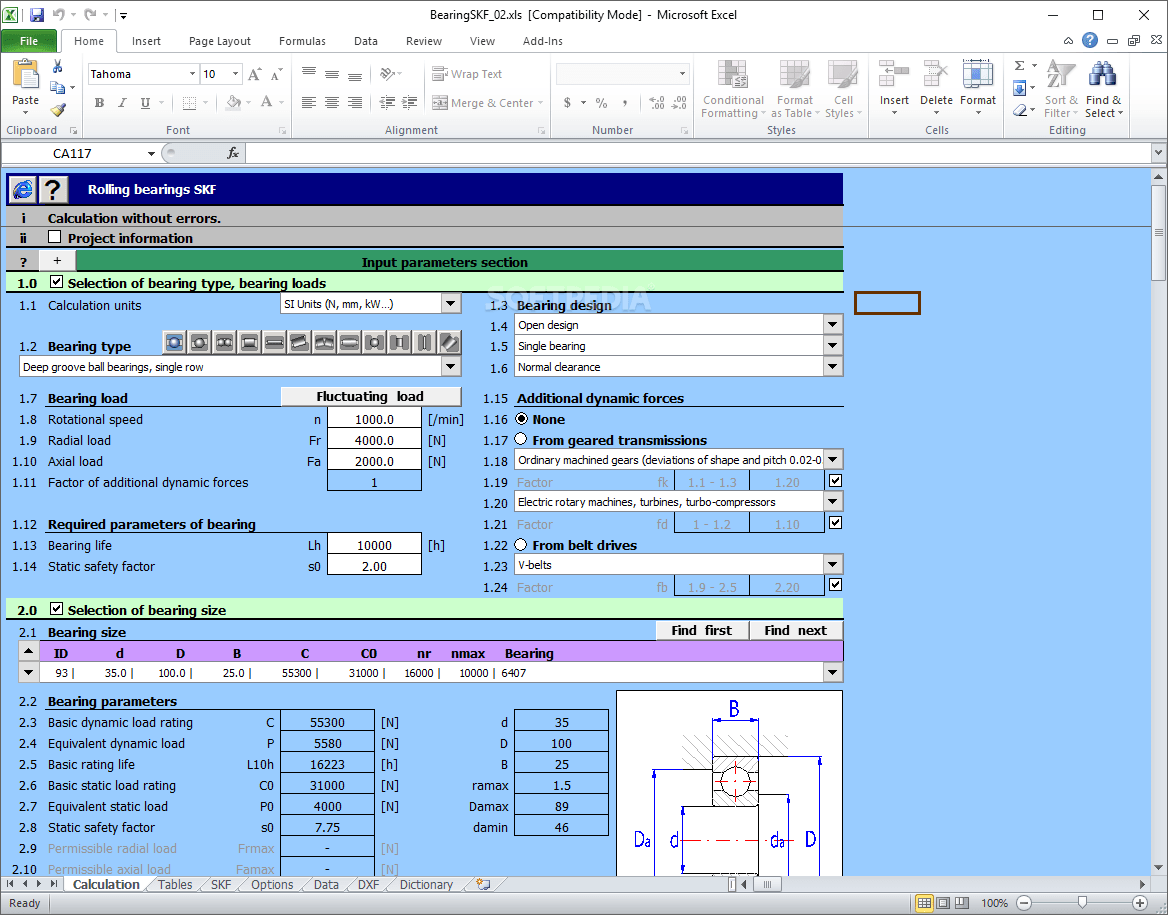Click the Find first button
This screenshot has width=1168, height=915.
point(702,630)
